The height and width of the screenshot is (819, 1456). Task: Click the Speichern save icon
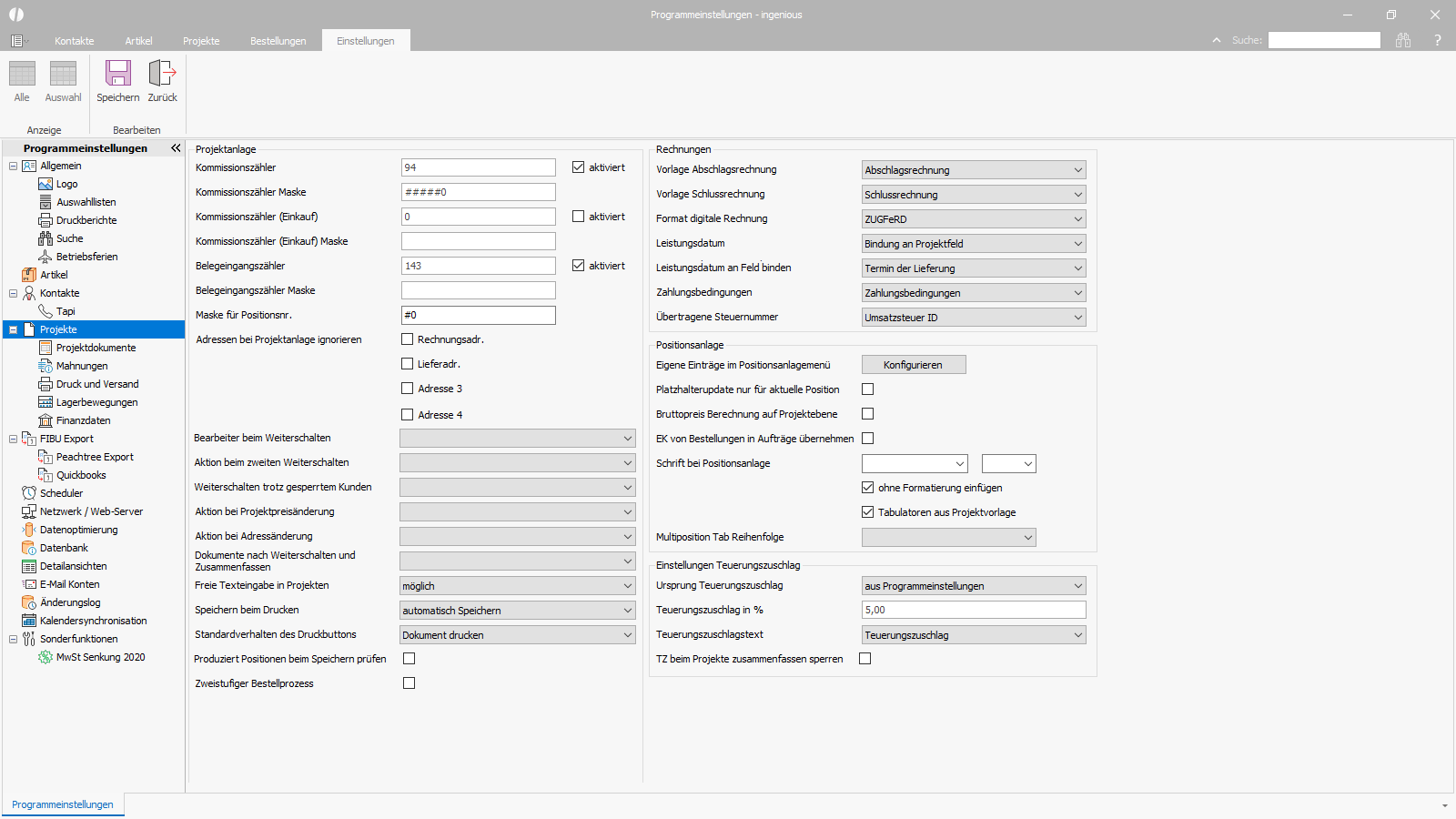pyautogui.click(x=118, y=73)
